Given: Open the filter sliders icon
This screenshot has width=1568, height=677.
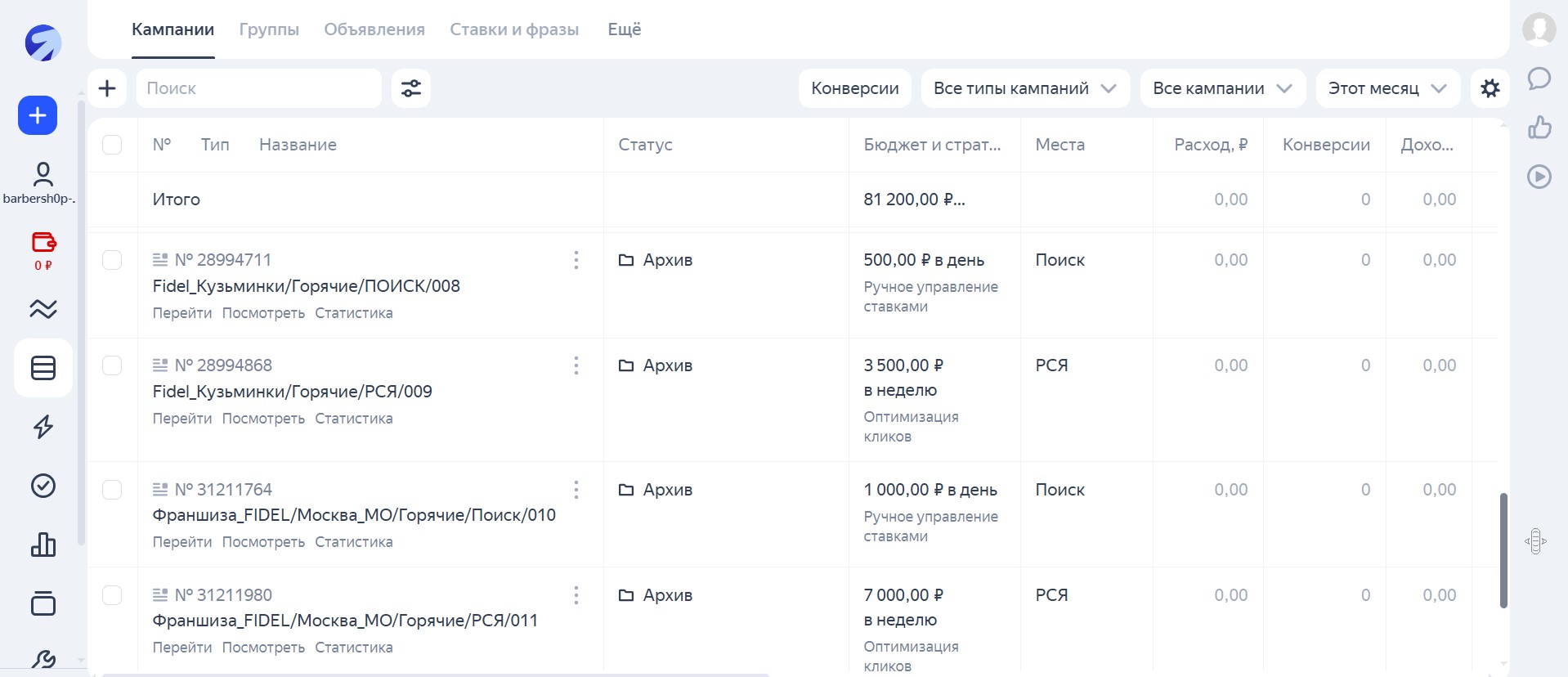Looking at the screenshot, I should [411, 88].
